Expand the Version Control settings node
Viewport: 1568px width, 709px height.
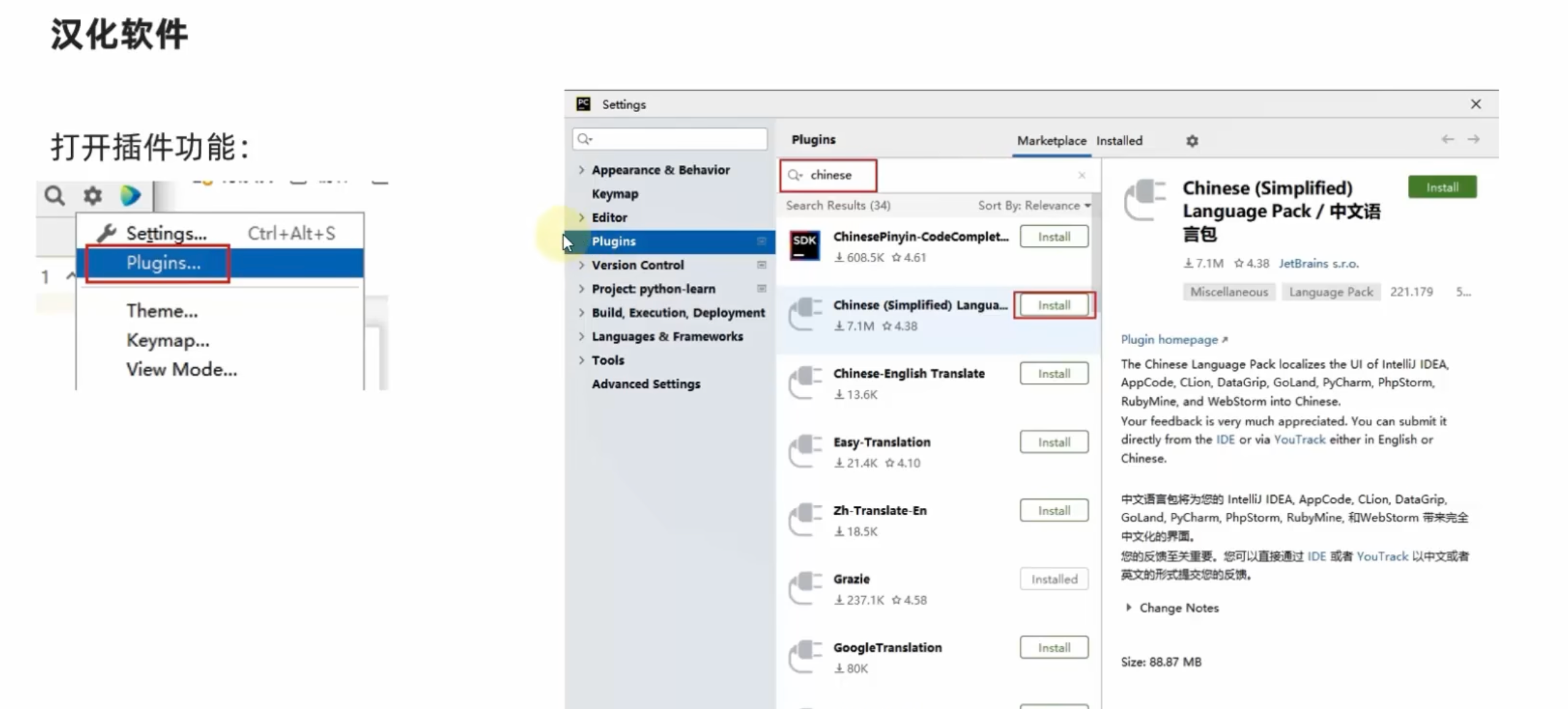(x=581, y=265)
